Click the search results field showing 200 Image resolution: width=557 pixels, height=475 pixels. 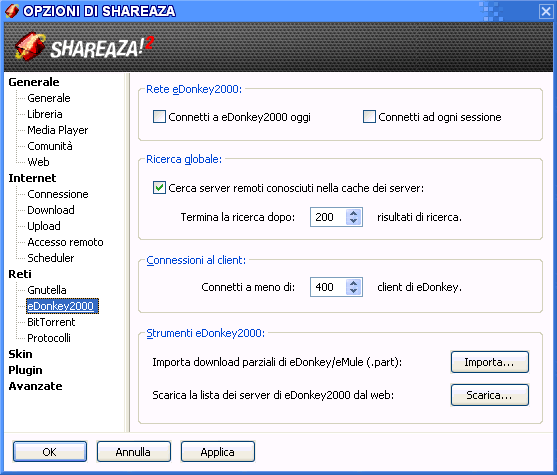tap(328, 217)
